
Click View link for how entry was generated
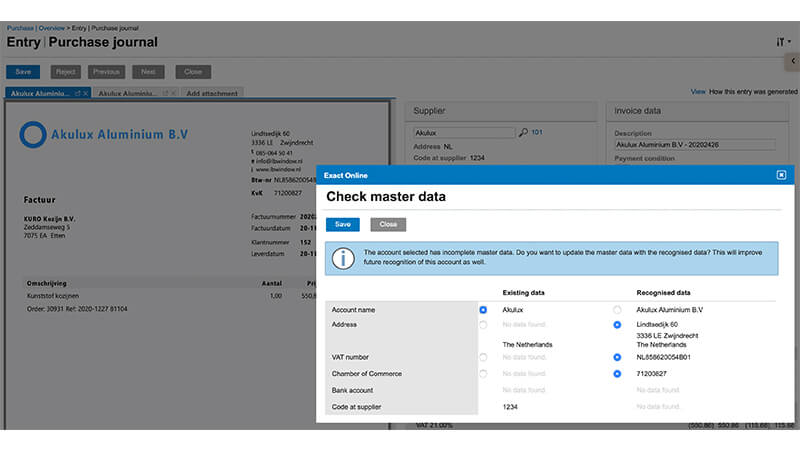[x=697, y=92]
